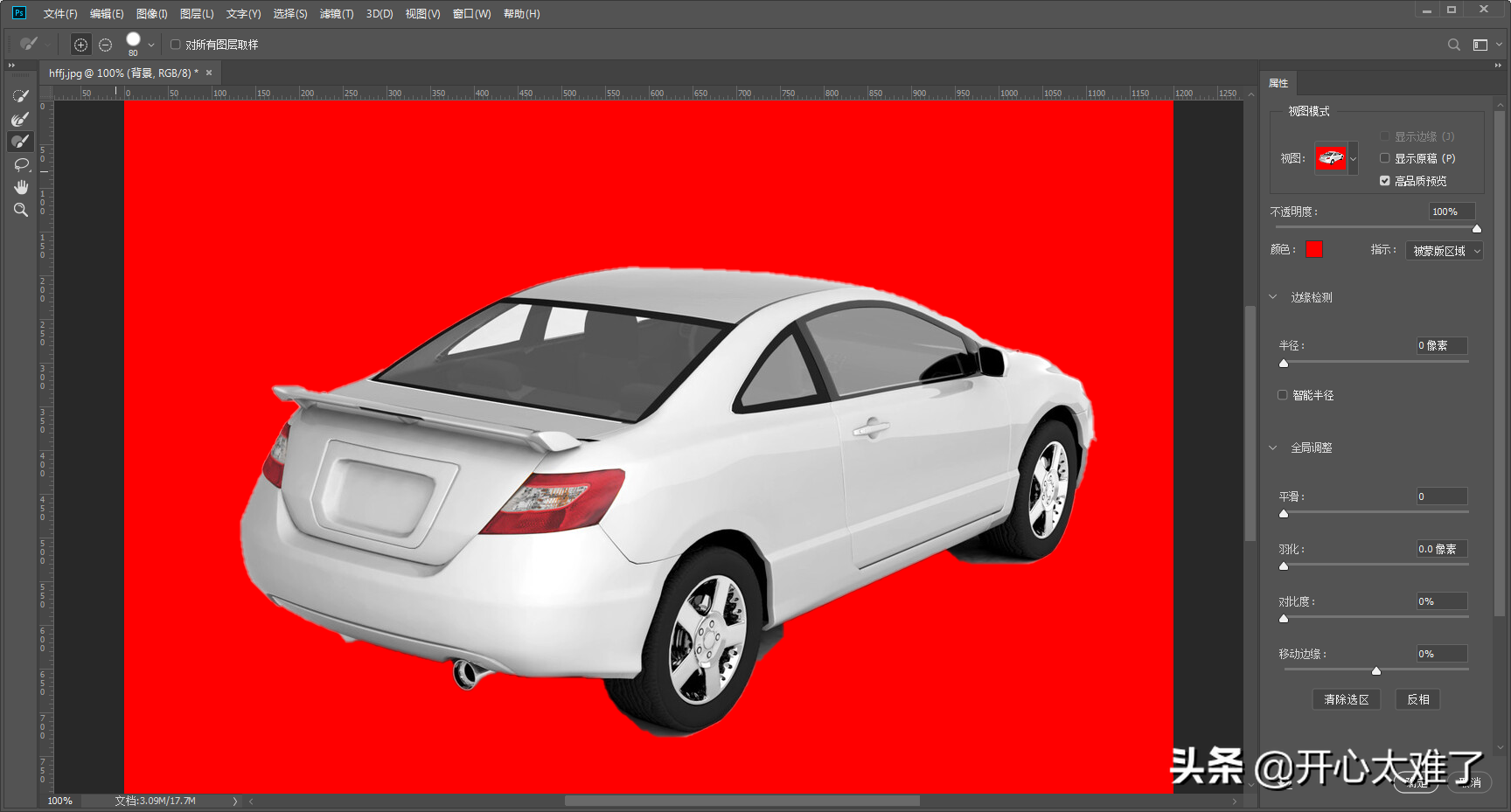Select the Quick Selection tool

[21, 96]
